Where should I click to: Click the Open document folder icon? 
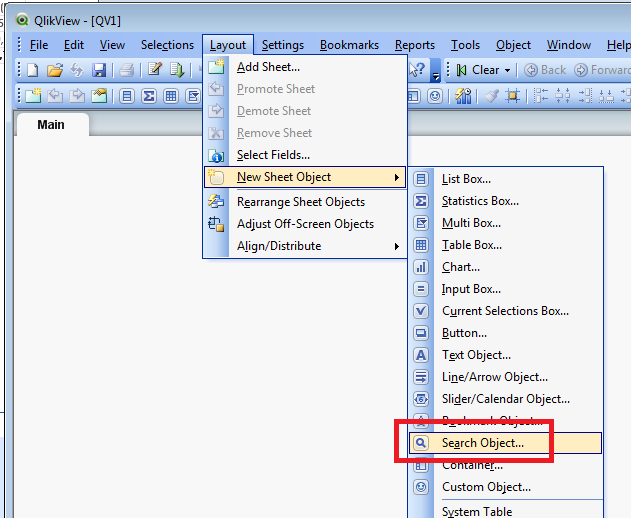click(x=55, y=70)
